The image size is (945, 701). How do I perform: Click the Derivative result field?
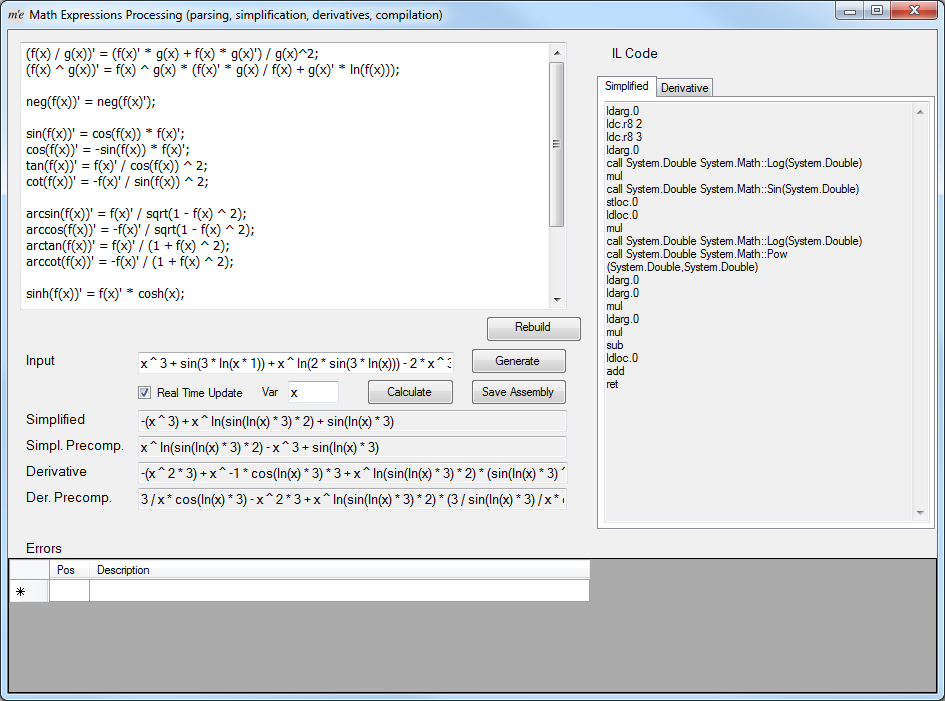[x=352, y=473]
